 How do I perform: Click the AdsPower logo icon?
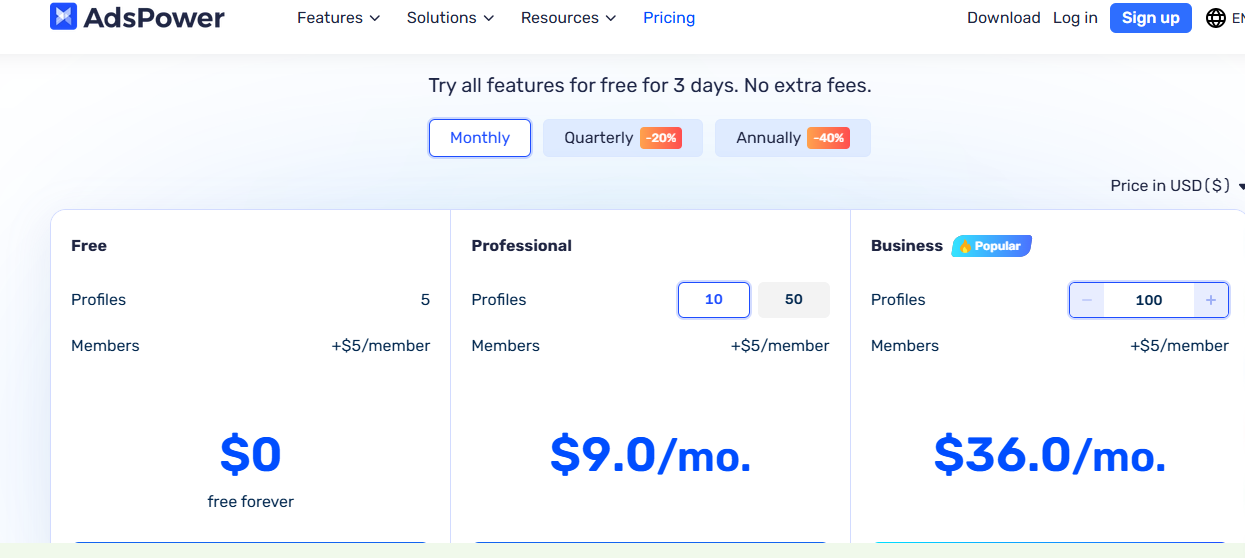coord(64,17)
